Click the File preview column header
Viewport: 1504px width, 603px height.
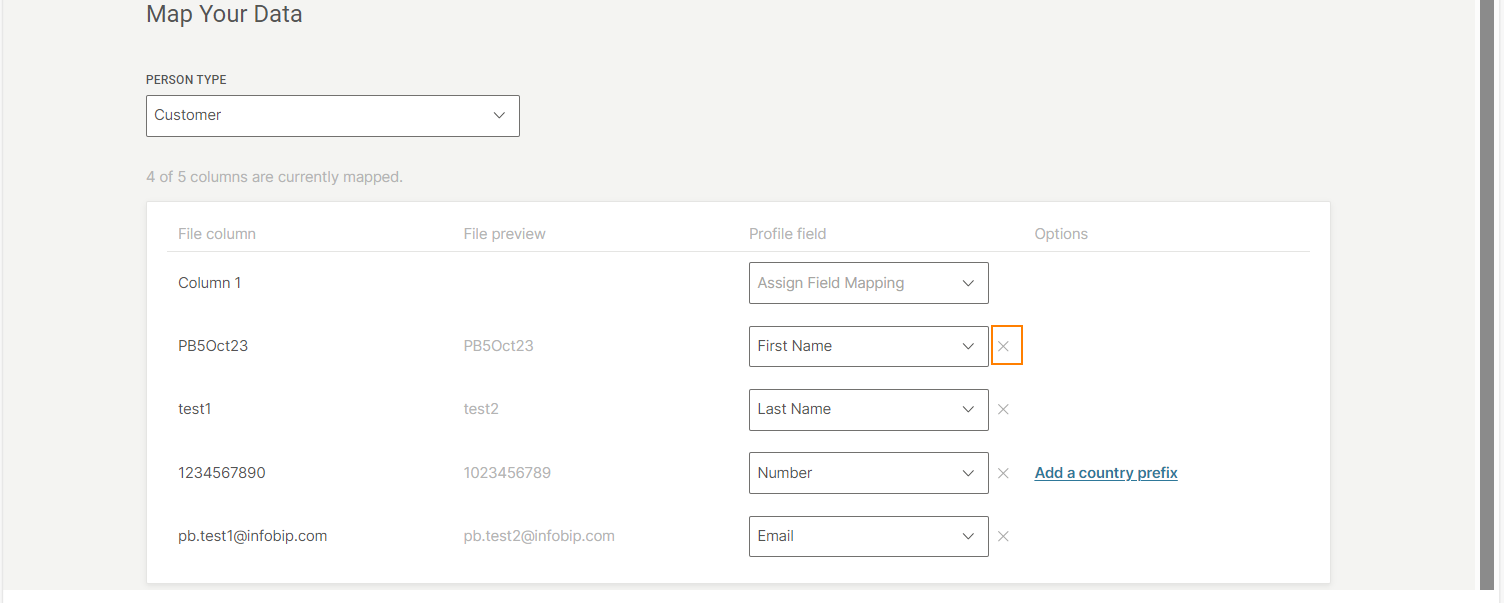click(x=504, y=234)
